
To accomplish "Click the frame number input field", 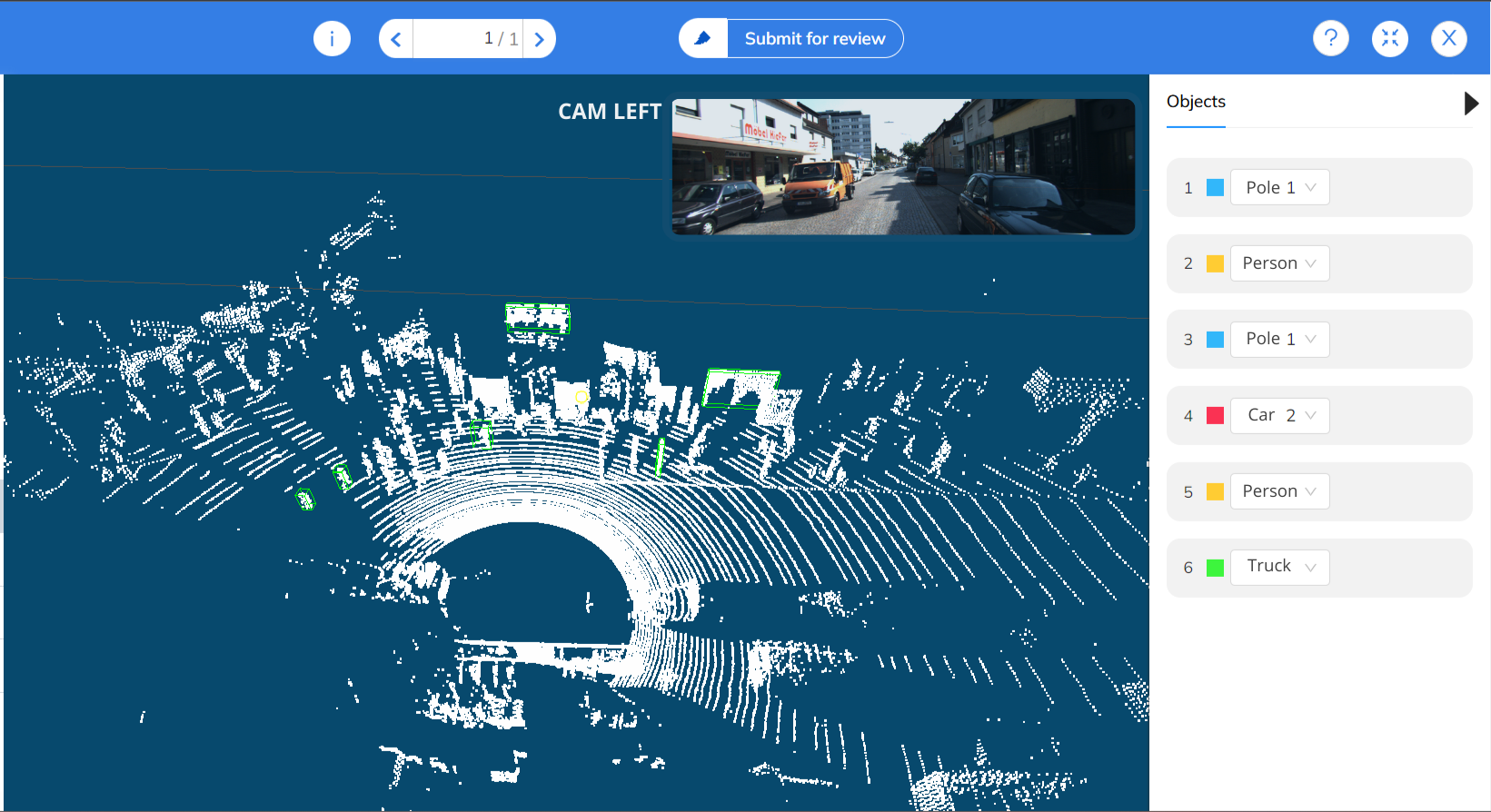I will (468, 39).
